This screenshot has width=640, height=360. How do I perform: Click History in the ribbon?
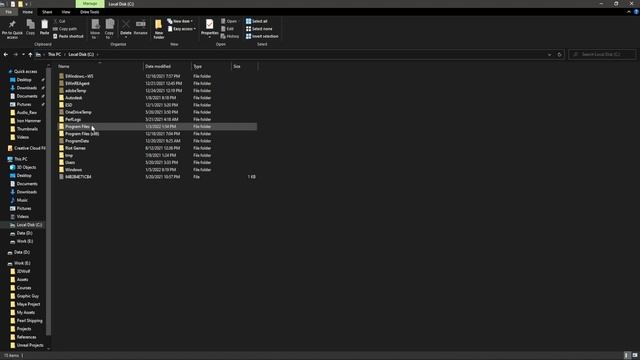[x=230, y=36]
